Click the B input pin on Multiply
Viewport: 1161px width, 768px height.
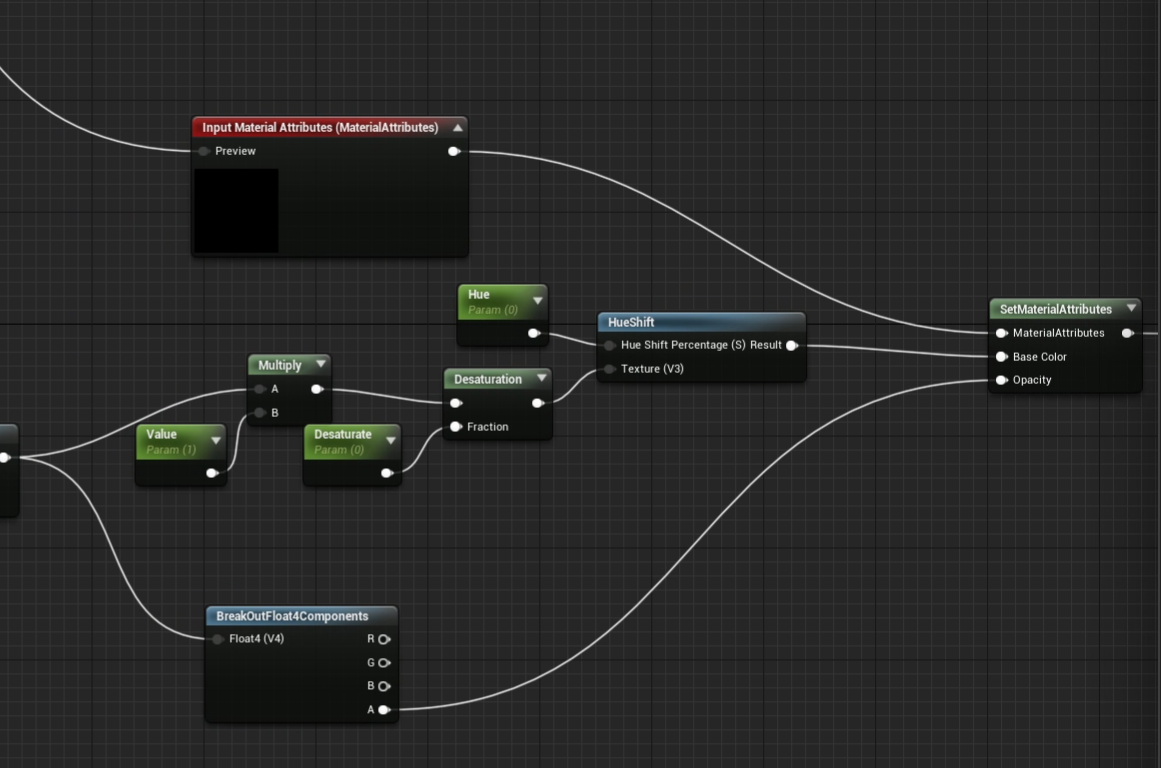click(x=258, y=411)
